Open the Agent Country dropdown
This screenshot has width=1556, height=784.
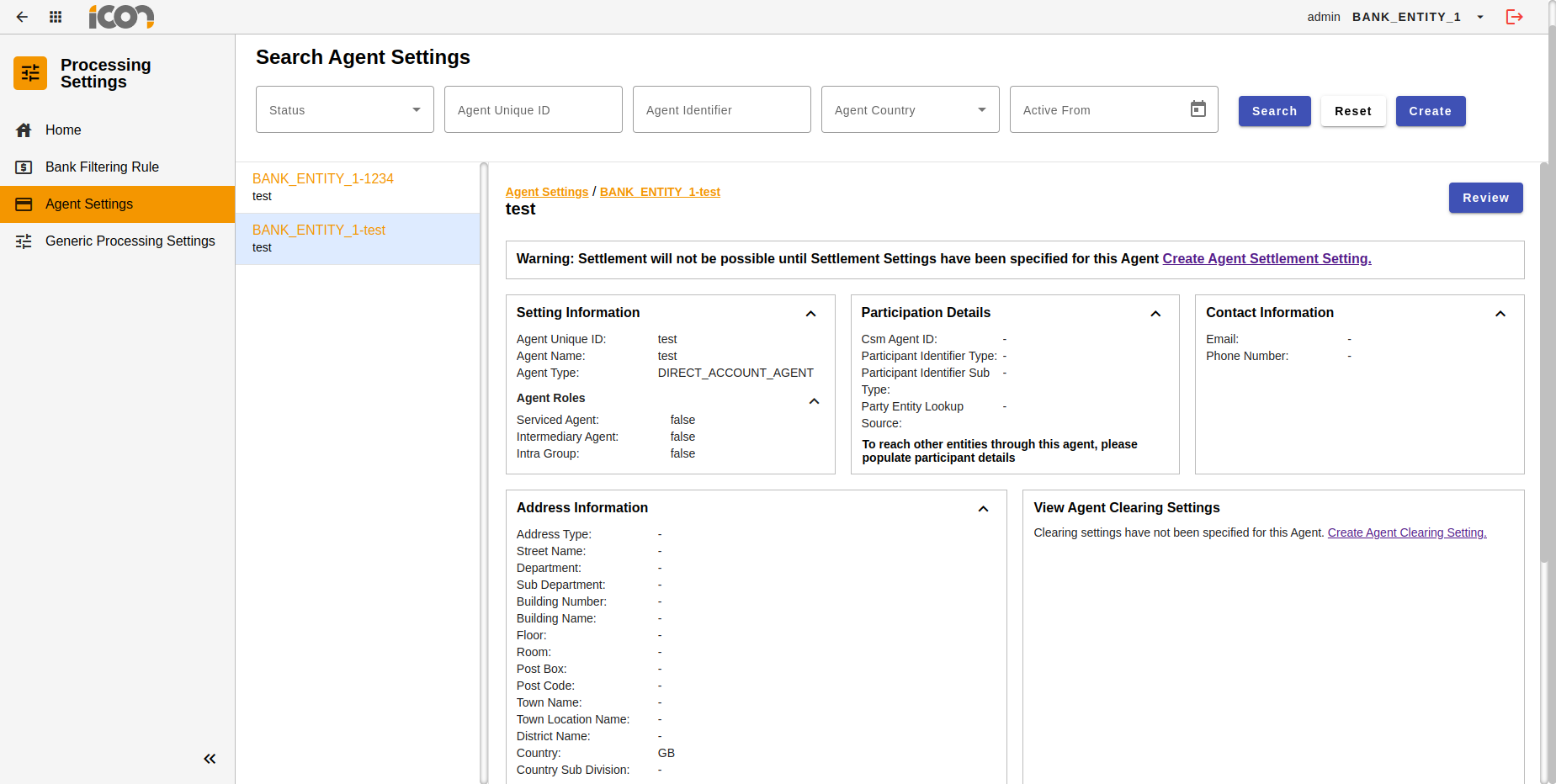click(910, 109)
